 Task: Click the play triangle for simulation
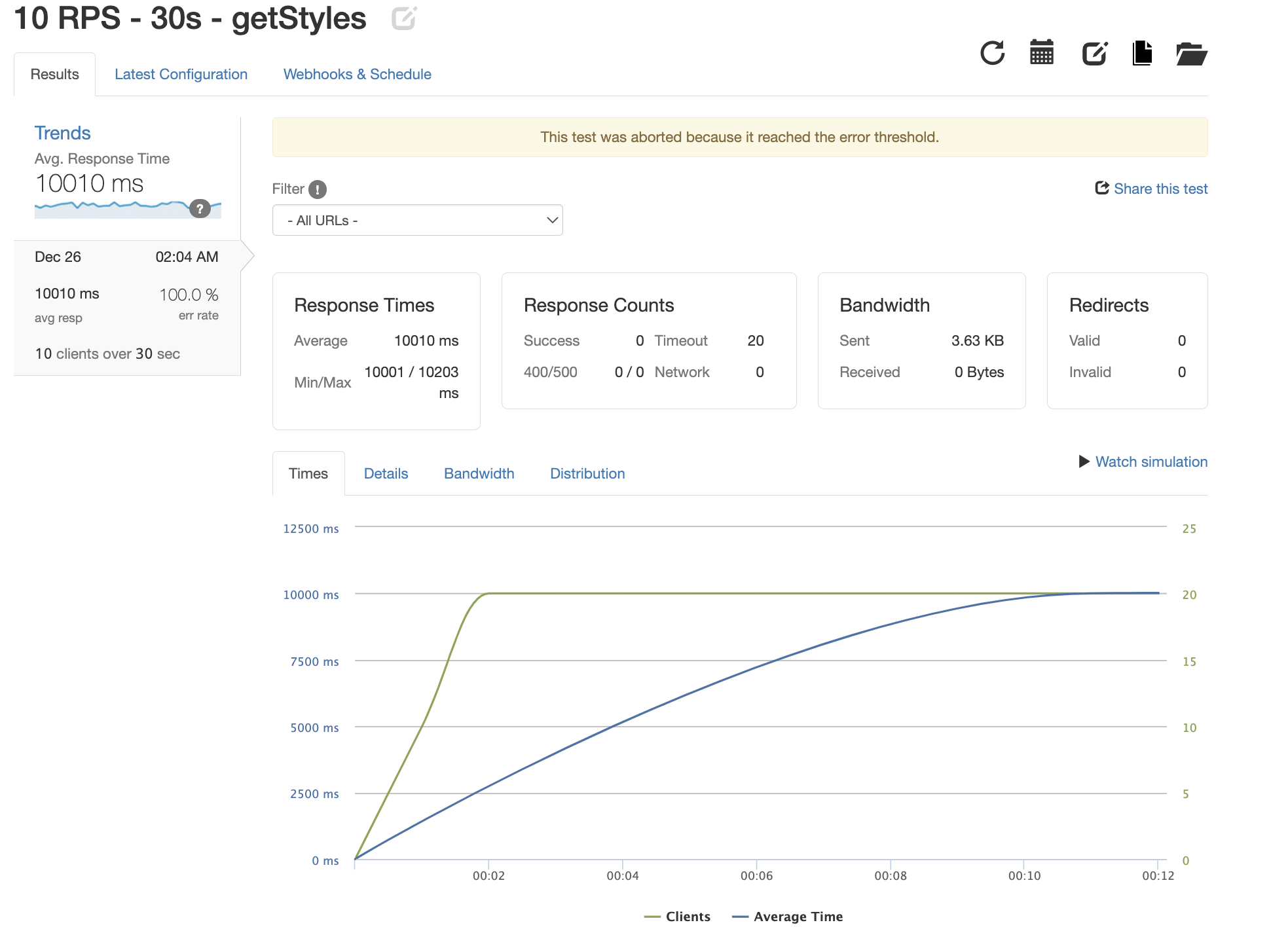pyautogui.click(x=1084, y=462)
